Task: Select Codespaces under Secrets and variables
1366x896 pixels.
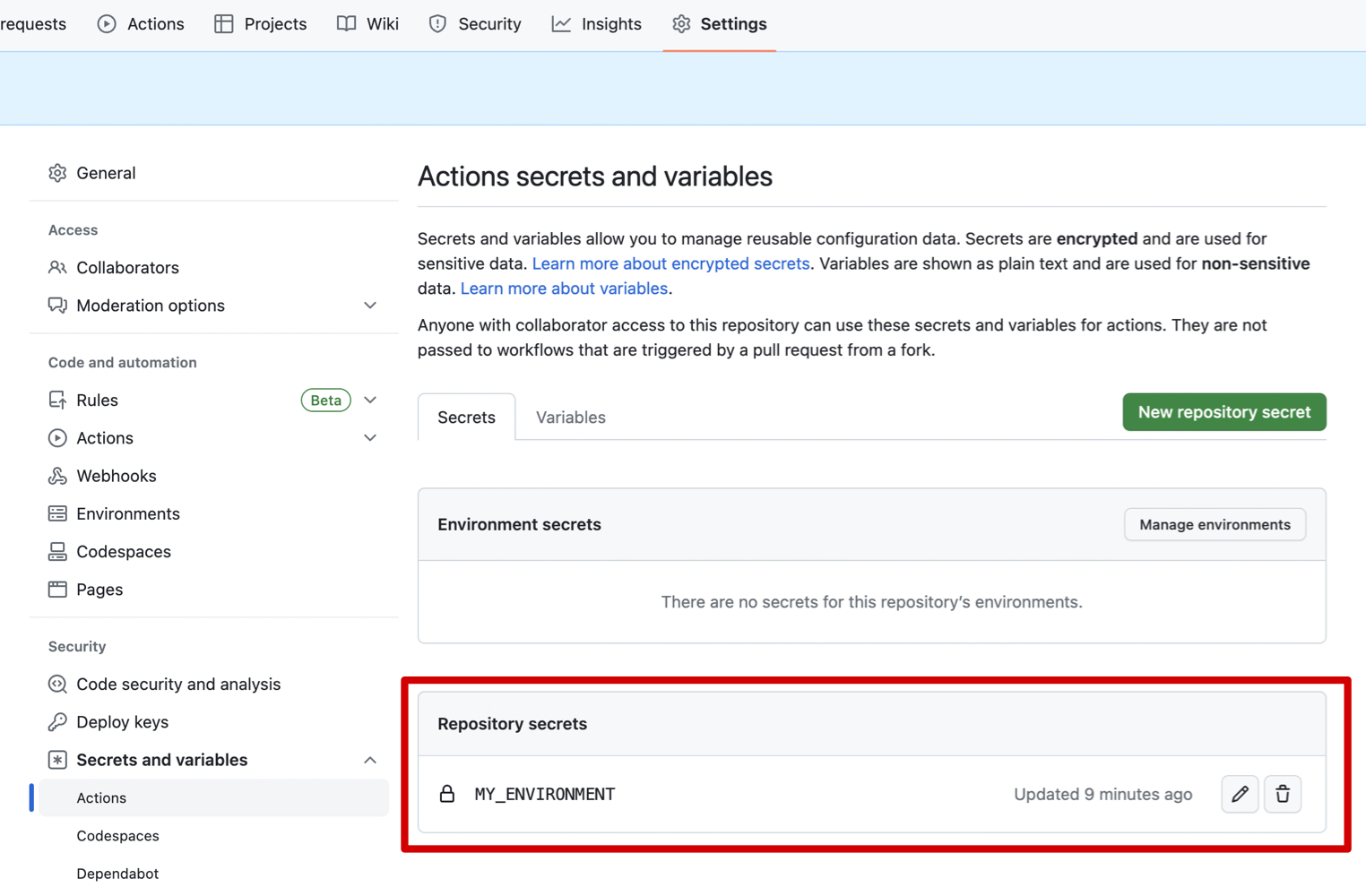Action: 117,836
